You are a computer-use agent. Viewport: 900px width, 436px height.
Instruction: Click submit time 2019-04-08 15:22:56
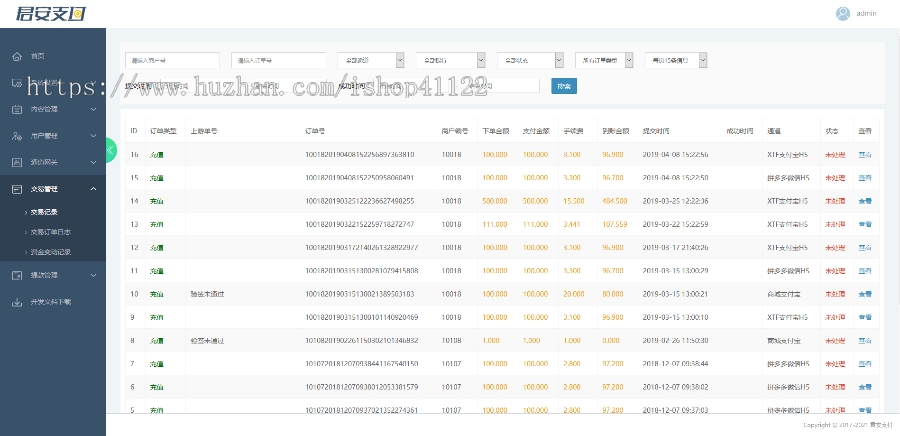pyautogui.click(x=675, y=155)
